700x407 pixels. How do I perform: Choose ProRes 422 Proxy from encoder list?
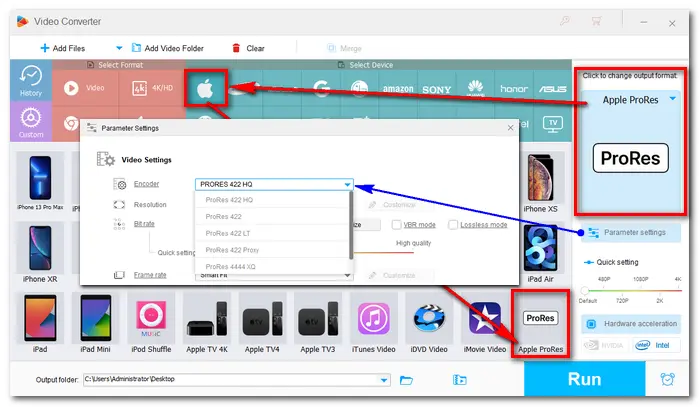pyautogui.click(x=272, y=250)
